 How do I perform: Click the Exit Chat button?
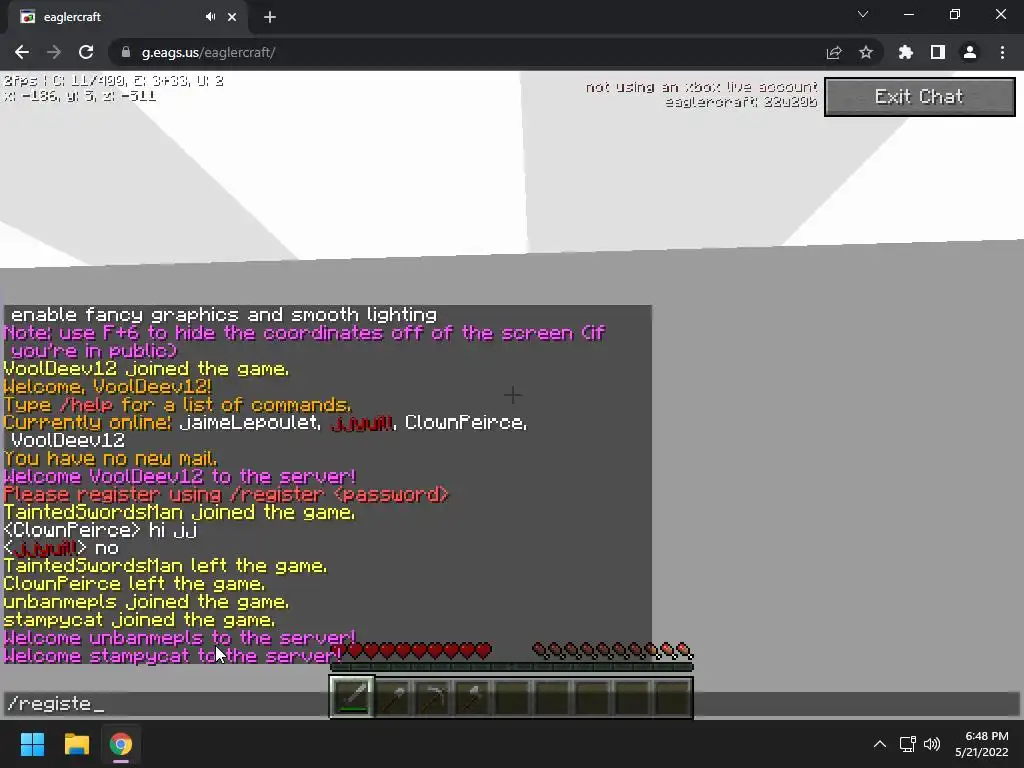pos(920,97)
